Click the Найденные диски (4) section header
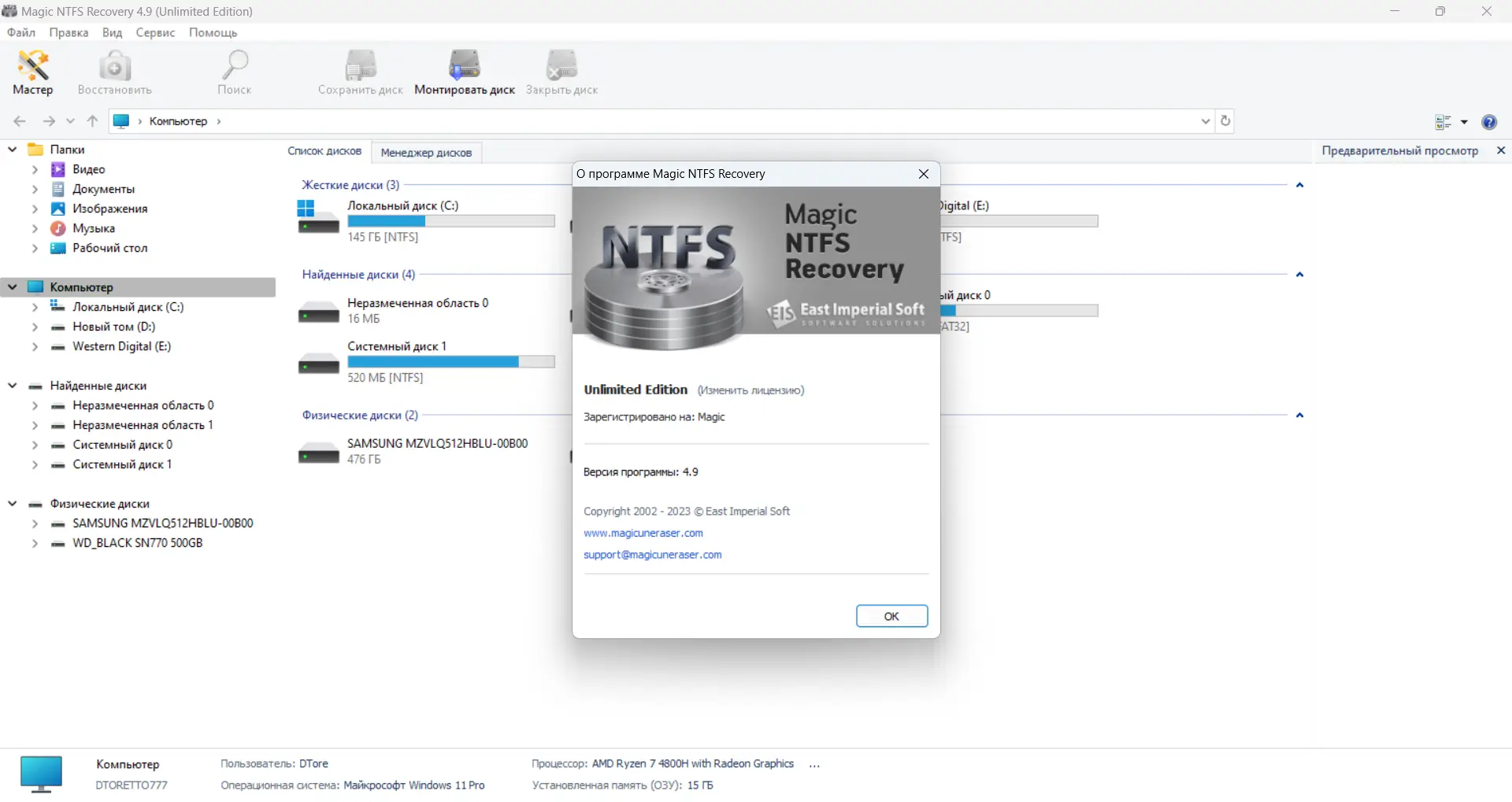 tap(358, 274)
